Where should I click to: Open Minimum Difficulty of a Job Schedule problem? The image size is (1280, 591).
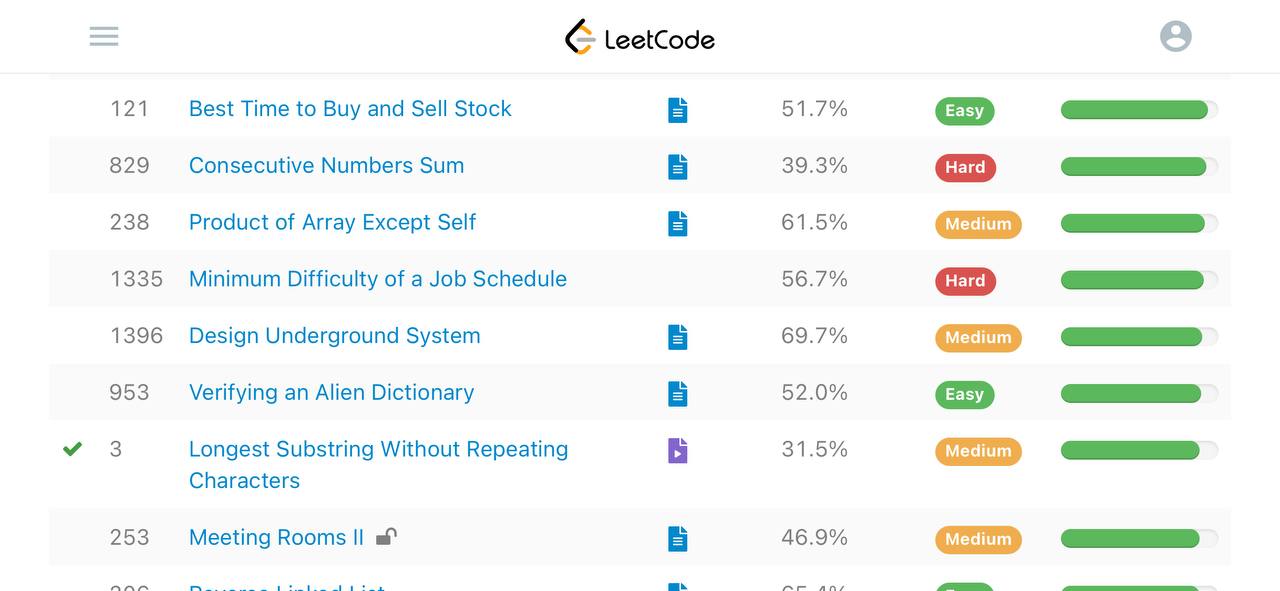pyautogui.click(x=378, y=279)
